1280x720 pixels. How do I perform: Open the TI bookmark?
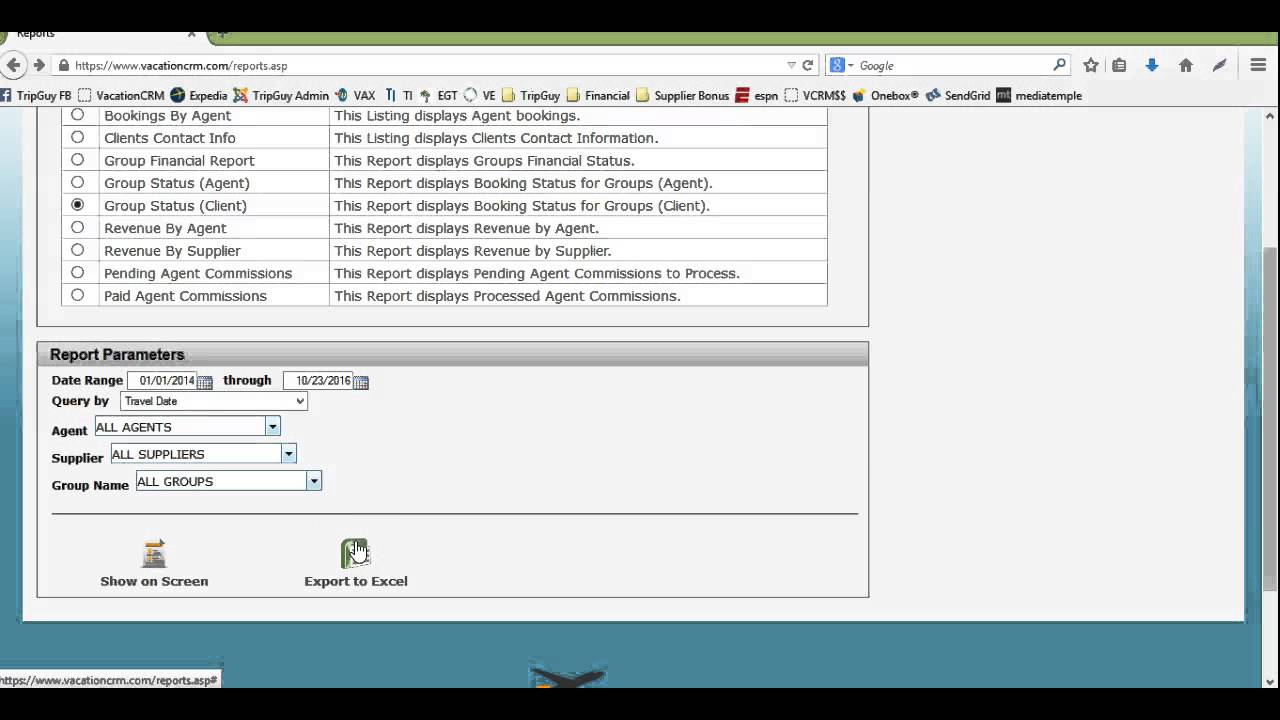coord(398,96)
